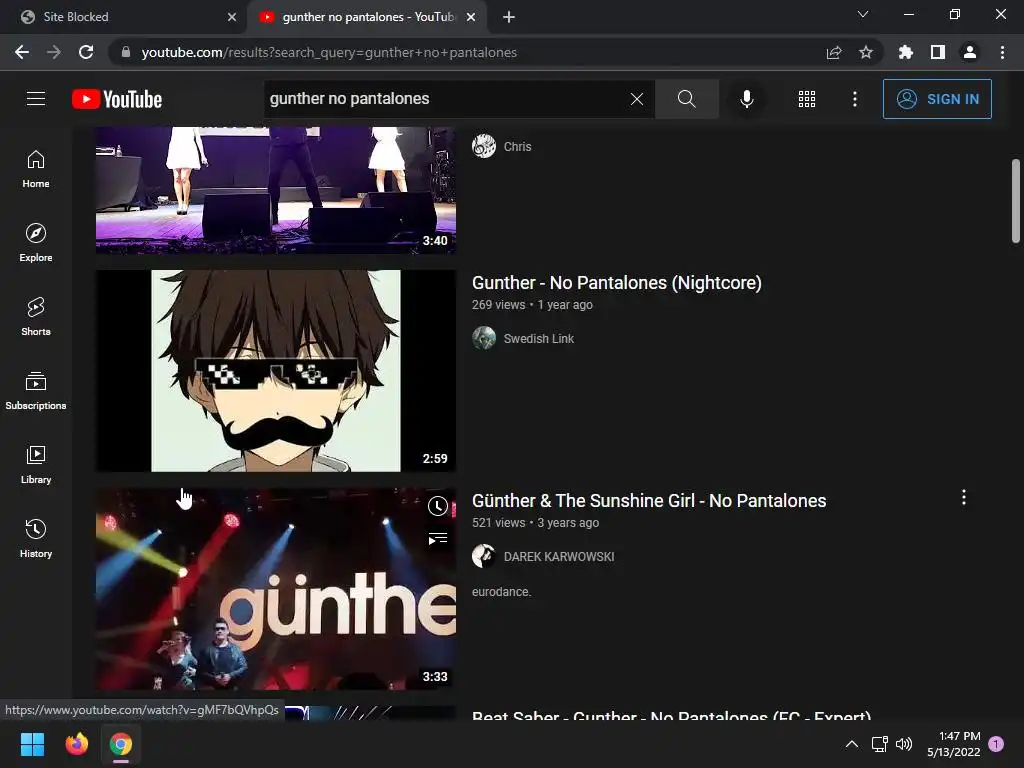The height and width of the screenshot is (768, 1024).
Task: Open the Beat Saber video title
Action: [x=671, y=714]
